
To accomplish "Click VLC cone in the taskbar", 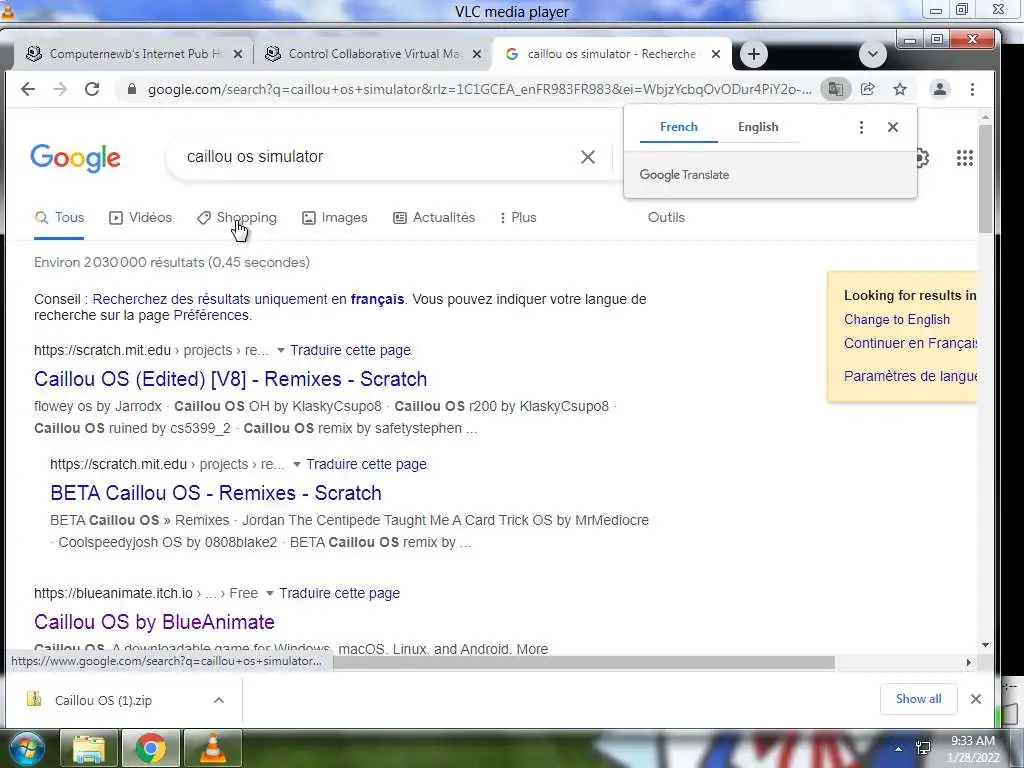I will tap(213, 748).
